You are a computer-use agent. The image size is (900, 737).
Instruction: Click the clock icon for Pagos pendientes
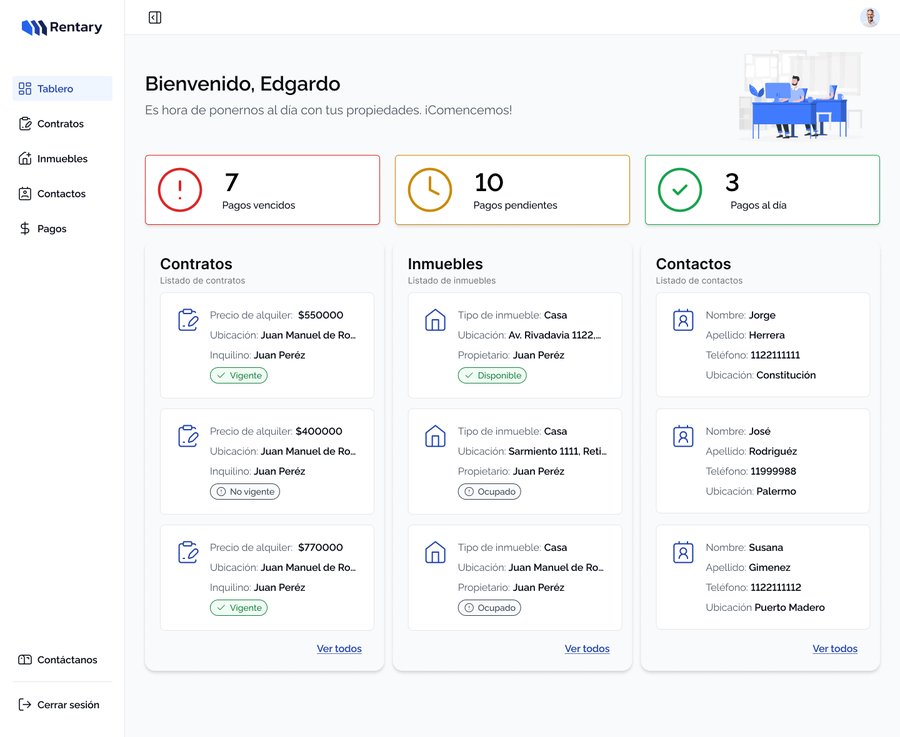[430, 189]
